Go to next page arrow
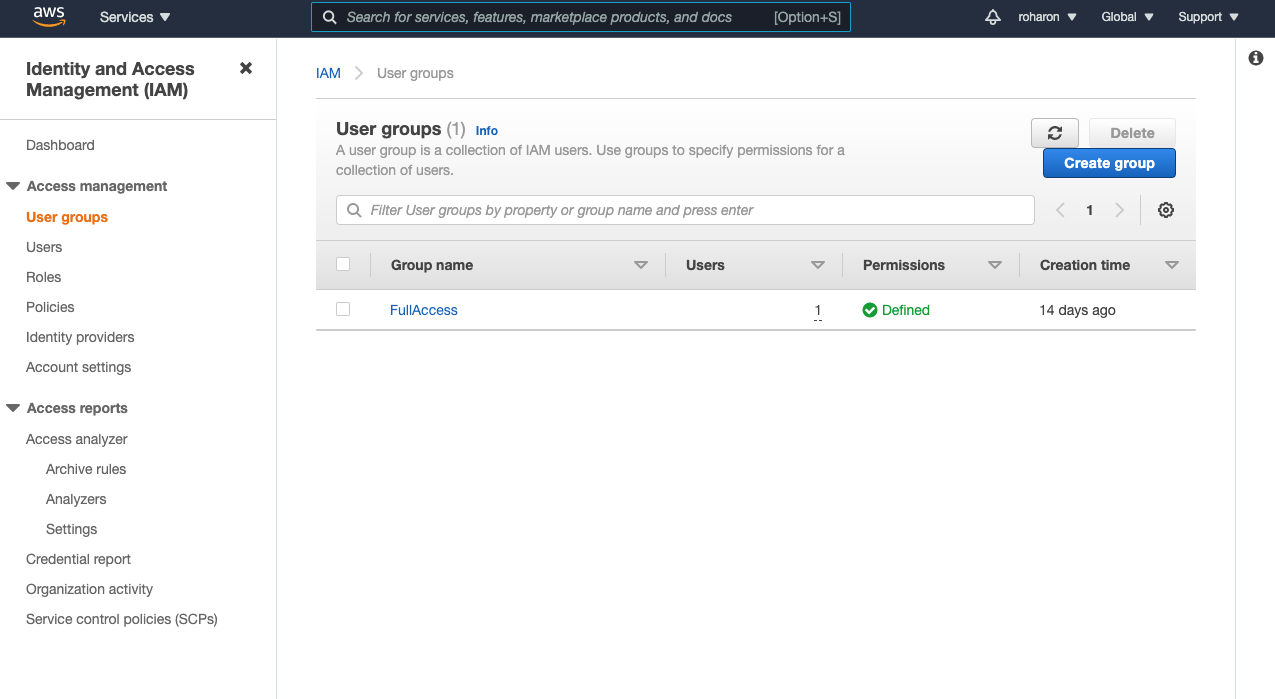 pos(1120,210)
